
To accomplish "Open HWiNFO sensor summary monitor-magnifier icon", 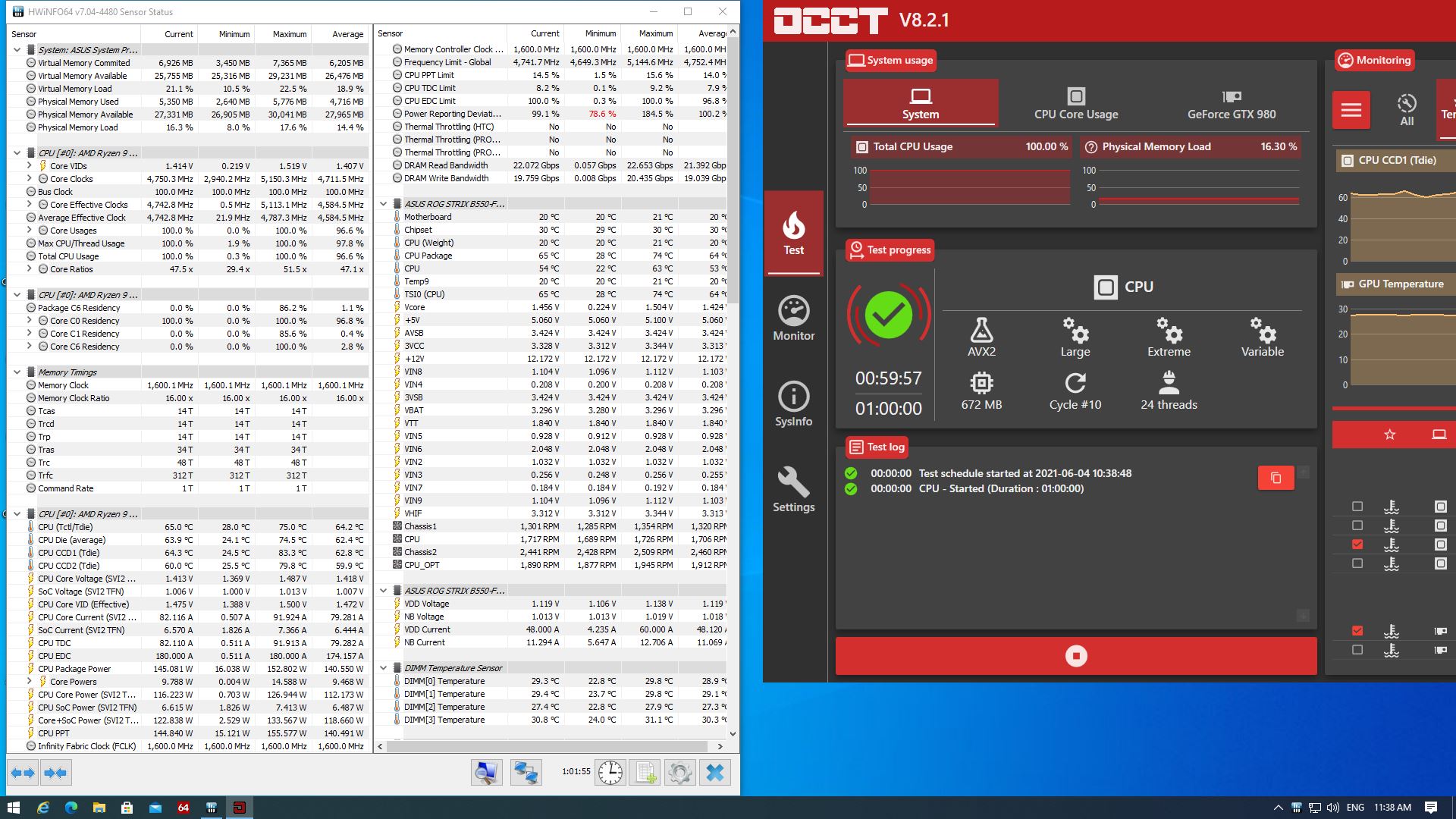I will [486, 773].
